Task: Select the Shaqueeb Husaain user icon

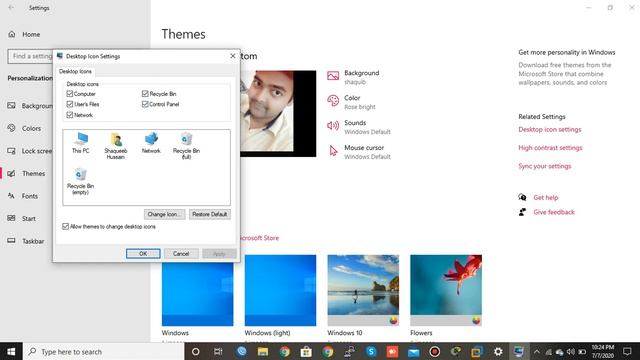Action: [x=116, y=146]
